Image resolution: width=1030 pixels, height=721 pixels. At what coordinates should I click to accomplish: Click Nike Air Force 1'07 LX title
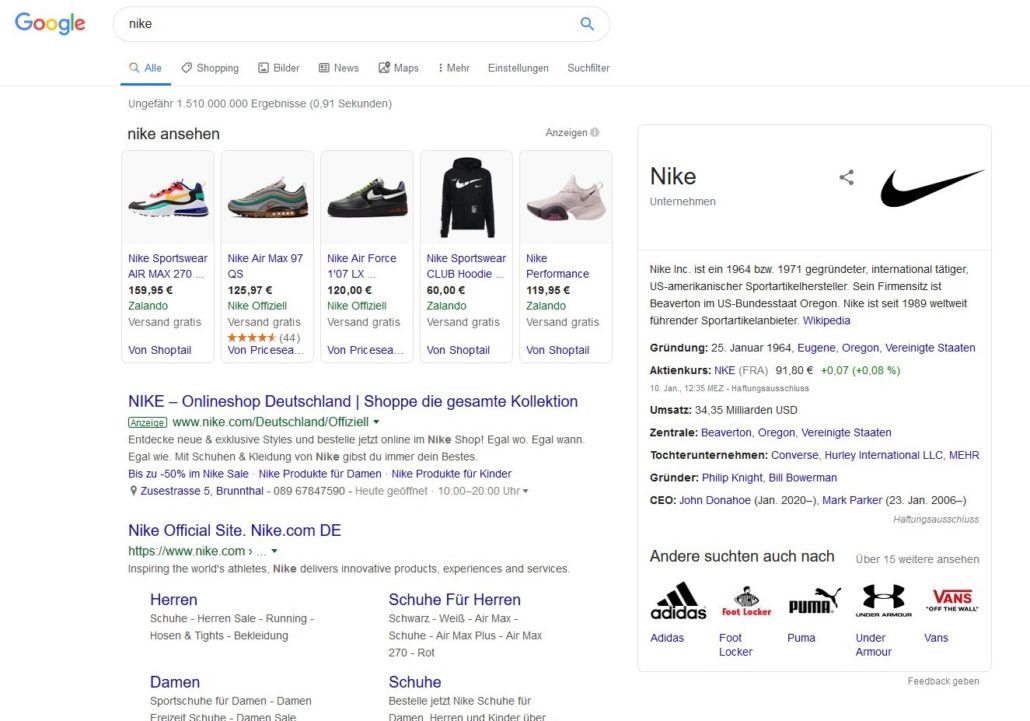362,266
